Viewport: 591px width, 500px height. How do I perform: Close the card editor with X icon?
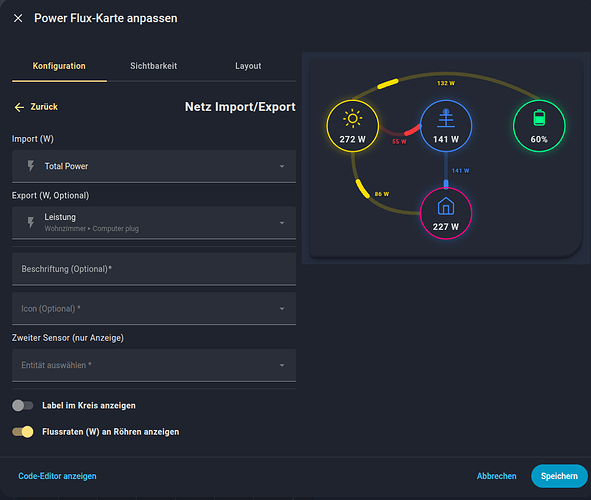(x=18, y=18)
